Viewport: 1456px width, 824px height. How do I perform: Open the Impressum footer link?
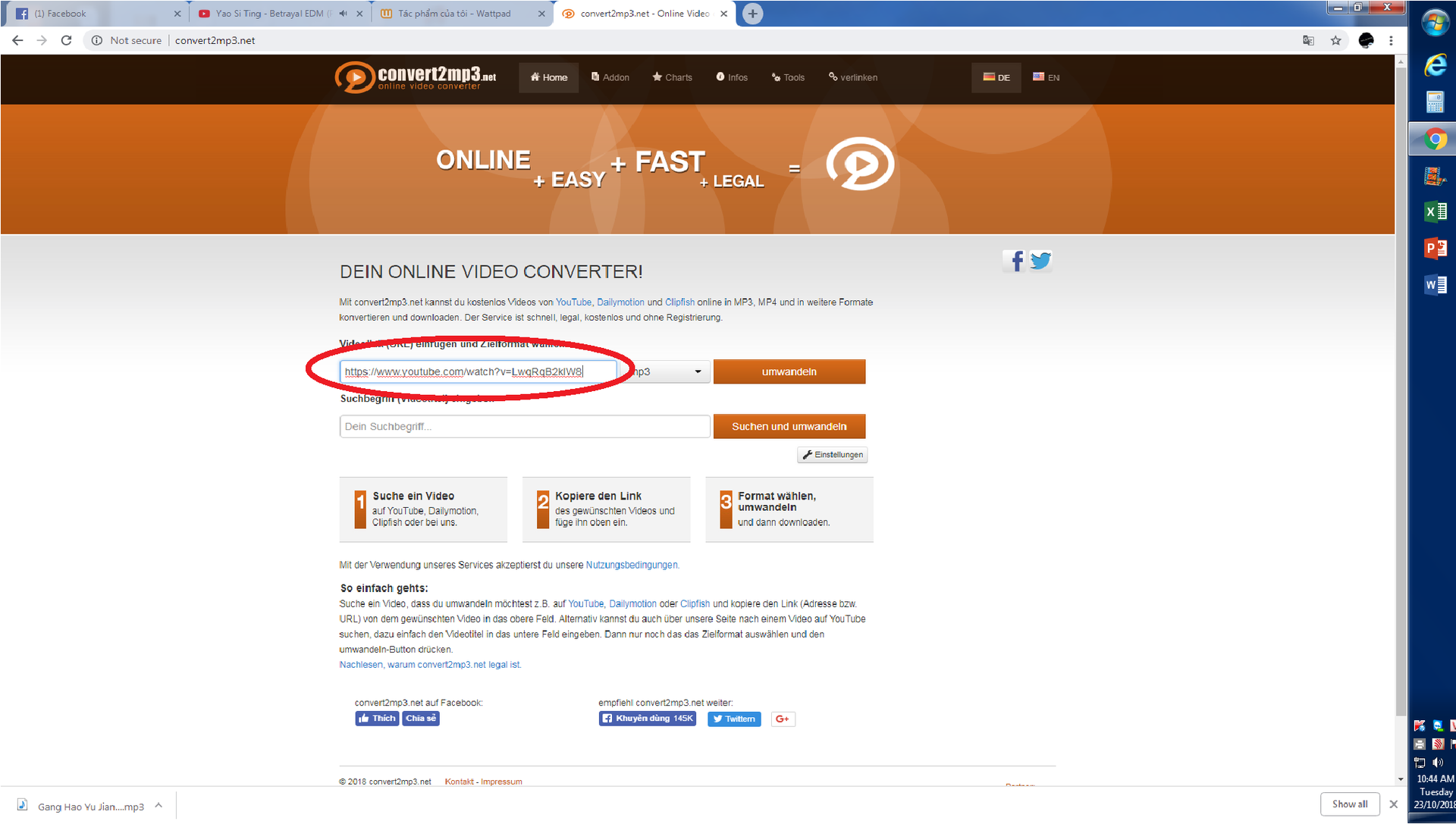pos(501,782)
